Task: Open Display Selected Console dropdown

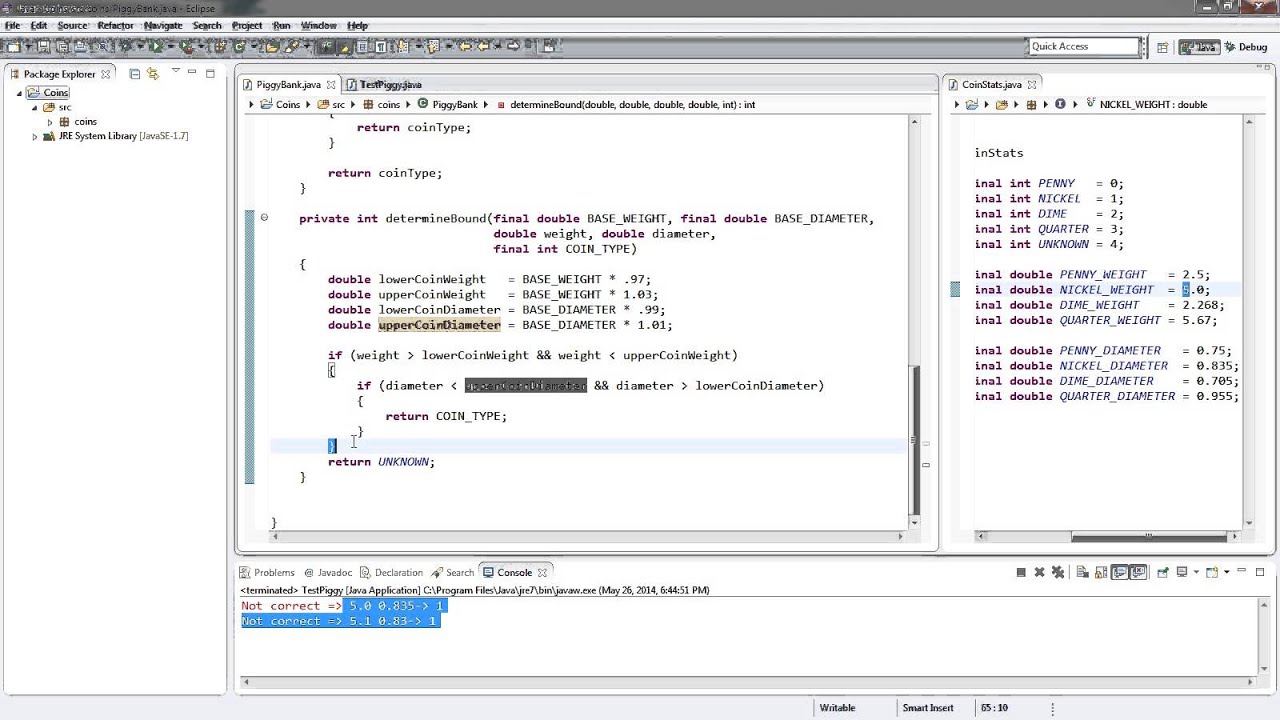Action: click(1196, 572)
